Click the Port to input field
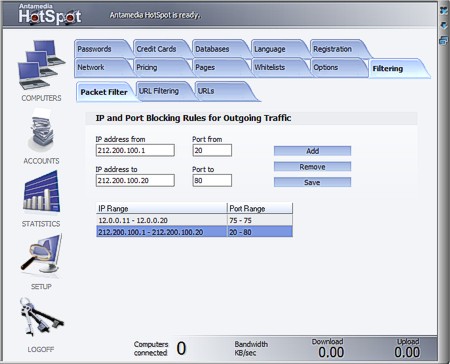The image size is (450, 364). click(212, 180)
